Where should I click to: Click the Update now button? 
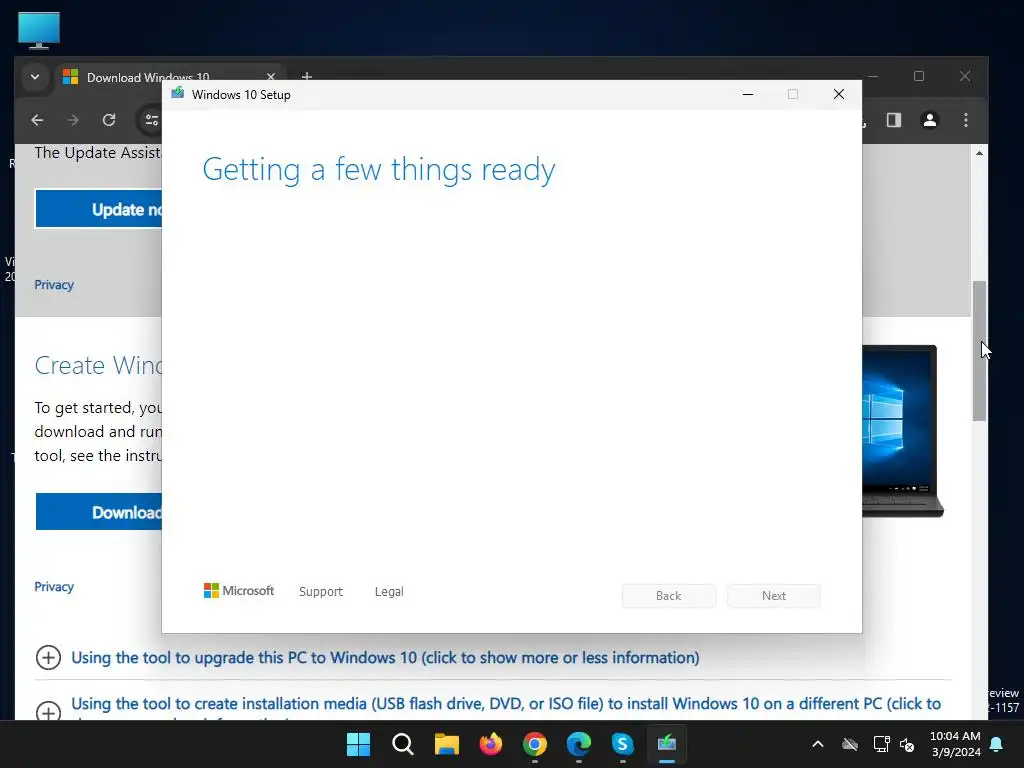[x=99, y=209]
